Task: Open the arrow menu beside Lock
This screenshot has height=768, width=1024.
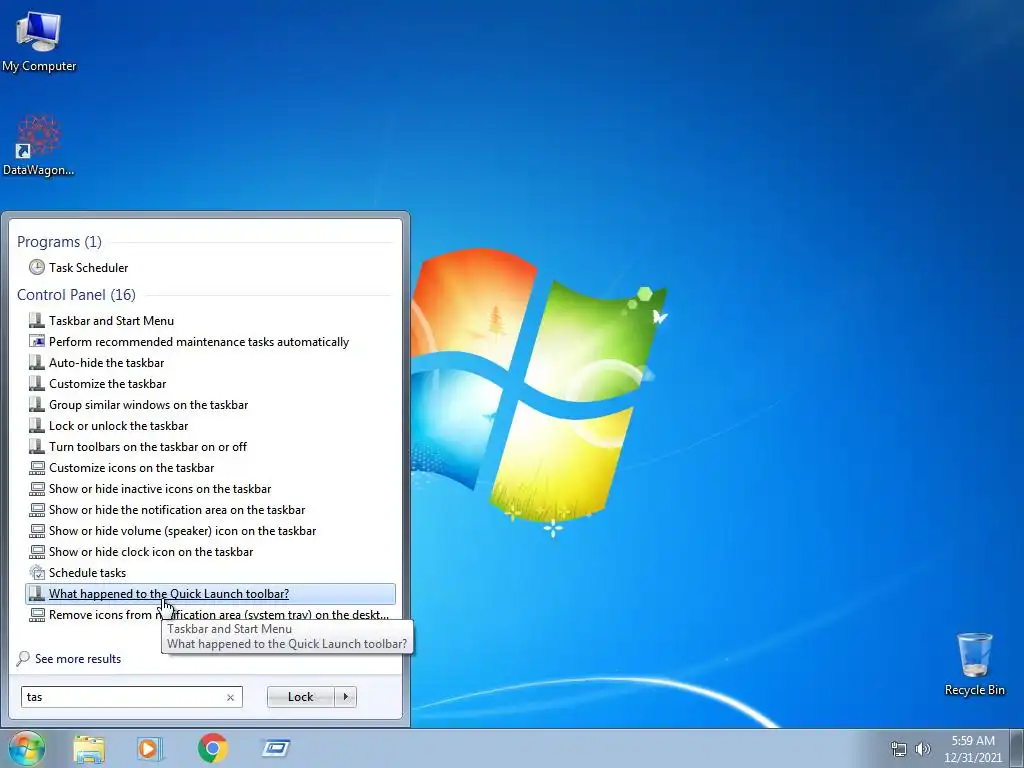Action: tap(345, 697)
